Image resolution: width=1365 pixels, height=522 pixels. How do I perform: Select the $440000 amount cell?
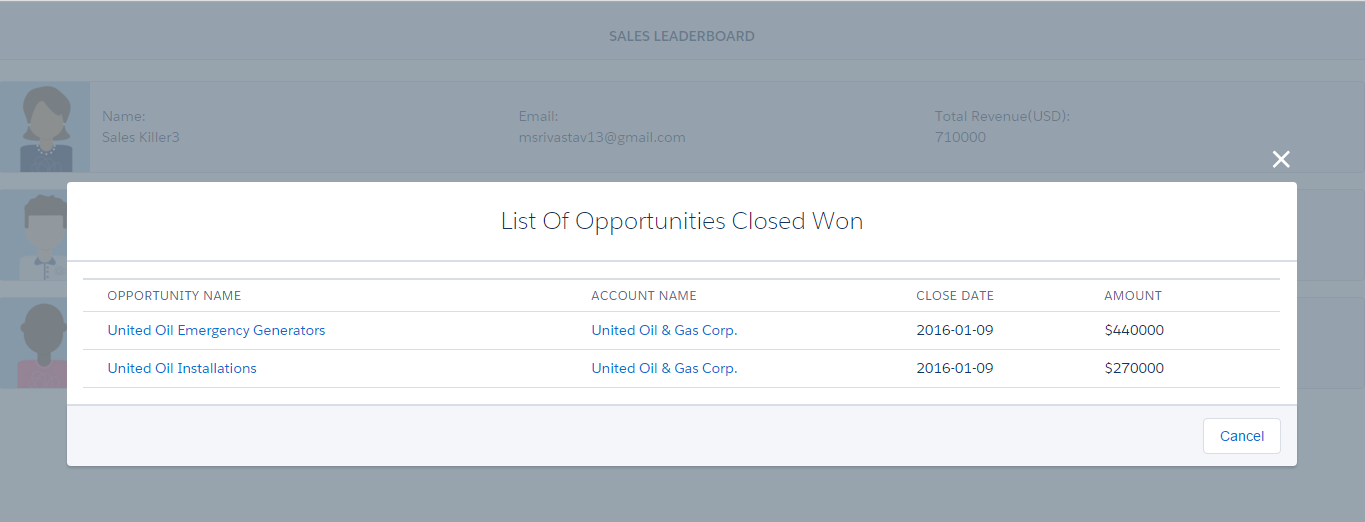coord(1134,330)
